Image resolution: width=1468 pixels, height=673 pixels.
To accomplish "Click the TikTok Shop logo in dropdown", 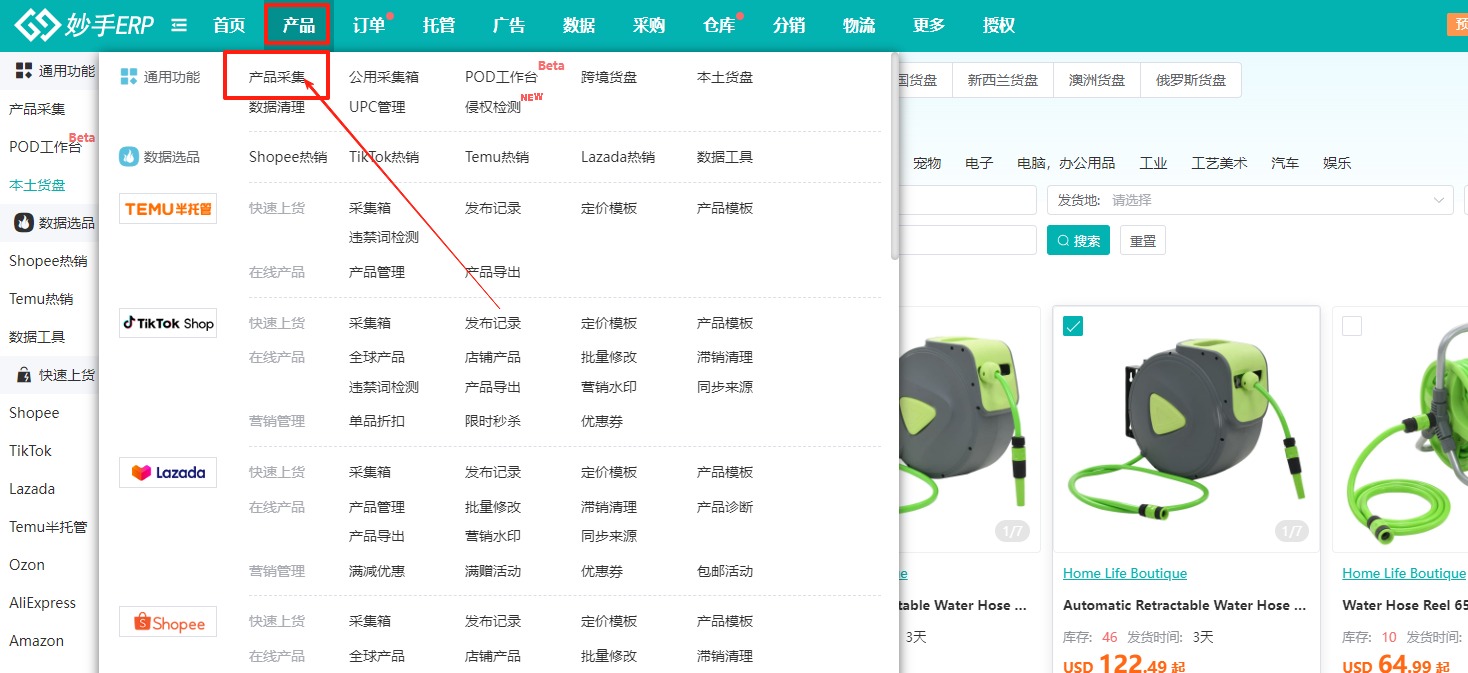I will pyautogui.click(x=168, y=323).
